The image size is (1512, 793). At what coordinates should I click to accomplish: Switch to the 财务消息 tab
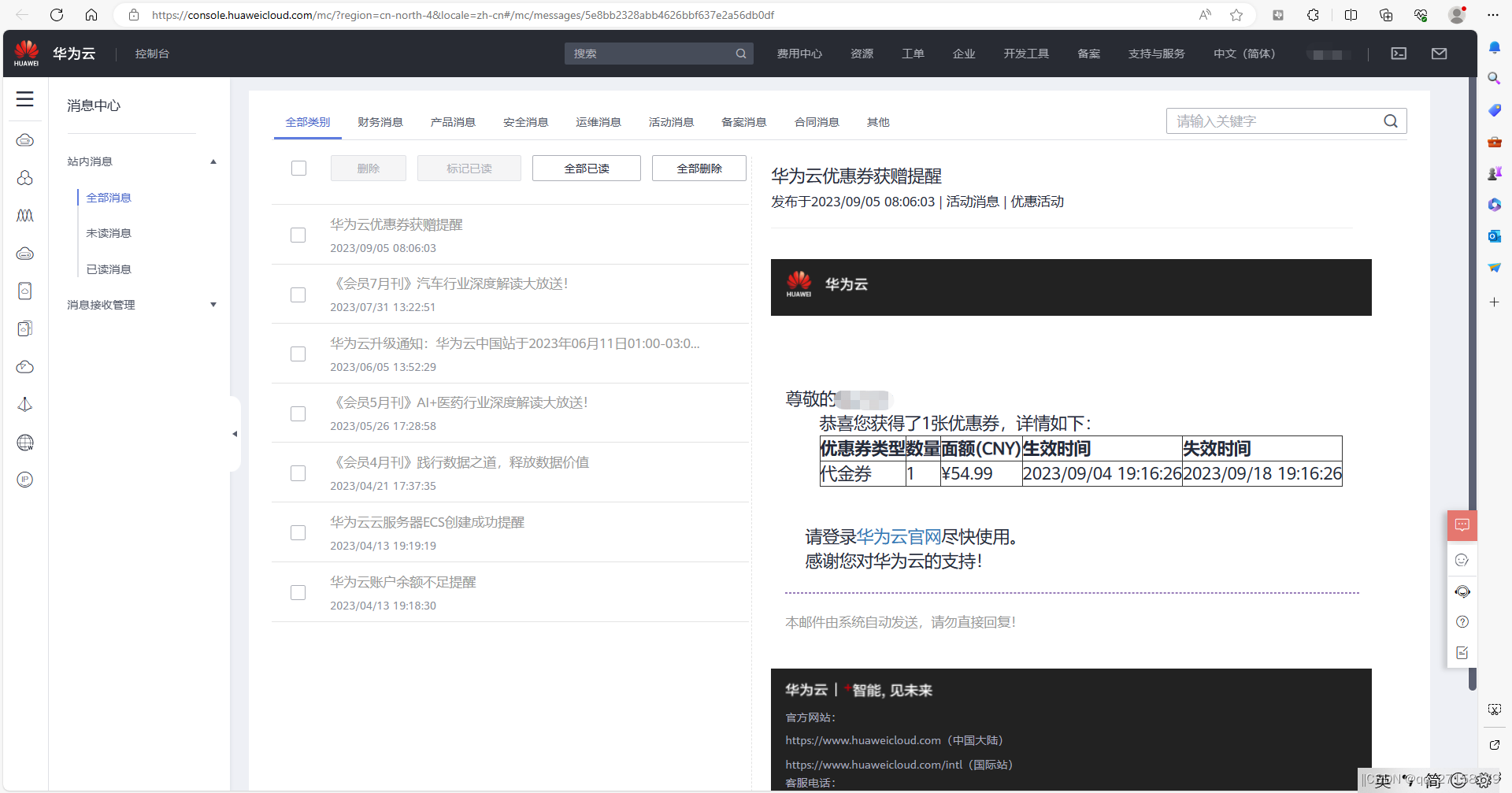(380, 122)
